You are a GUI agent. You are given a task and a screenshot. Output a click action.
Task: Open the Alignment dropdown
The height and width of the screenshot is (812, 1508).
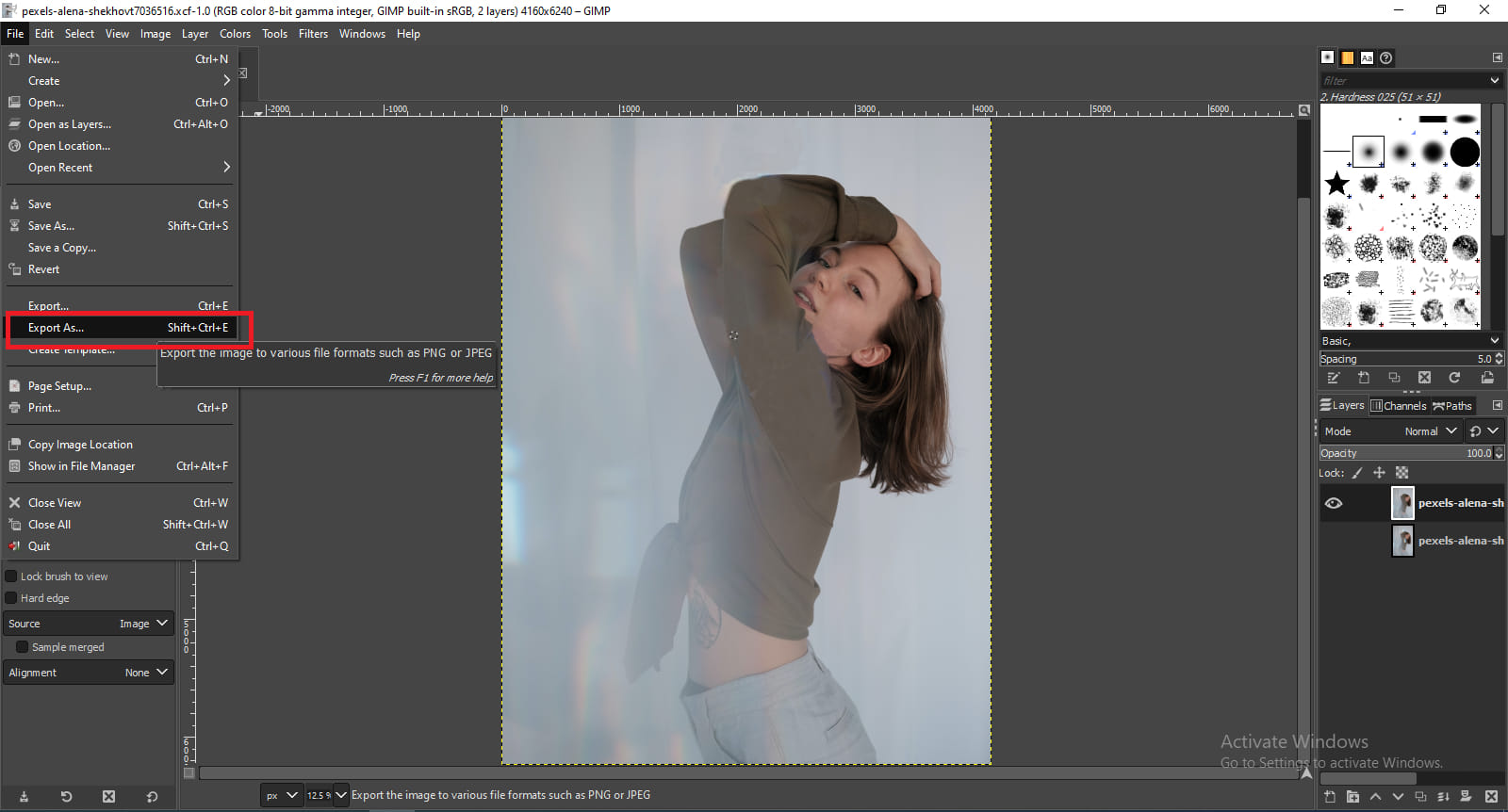tap(89, 673)
